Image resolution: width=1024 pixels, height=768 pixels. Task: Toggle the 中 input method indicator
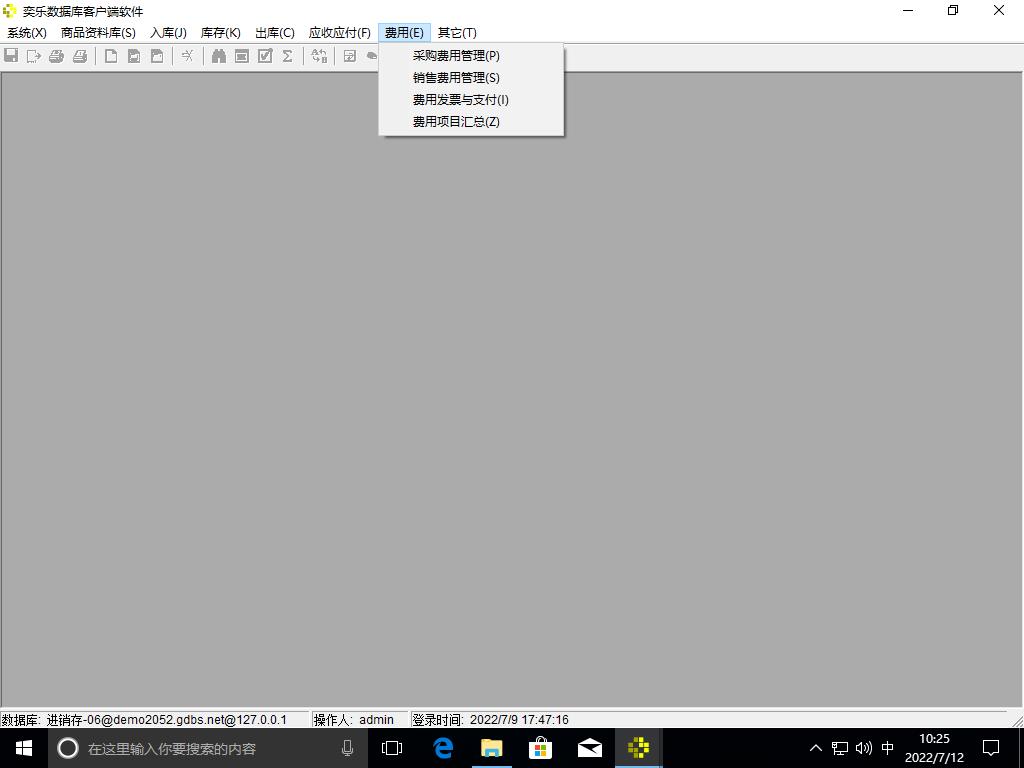pos(887,748)
